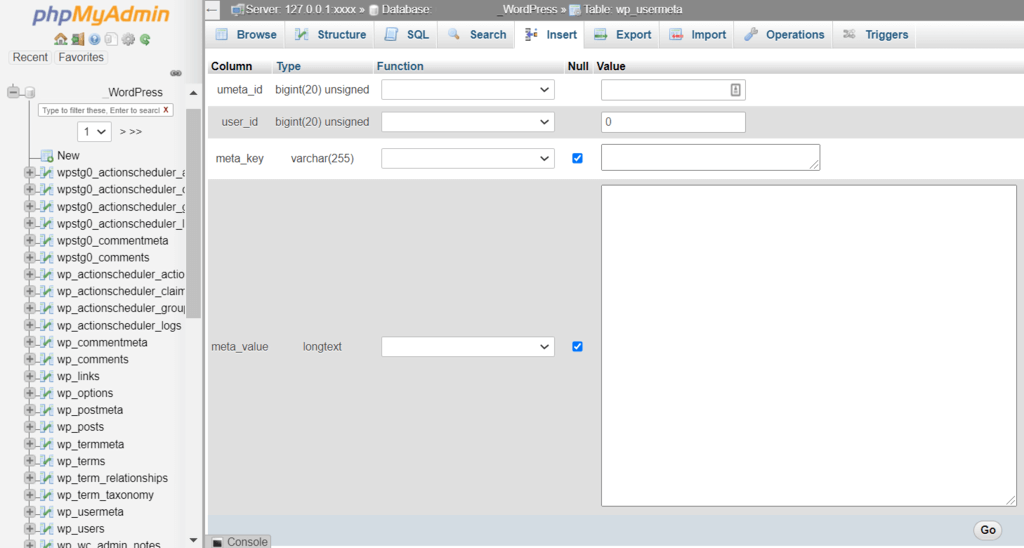Screen dimensions: 1024x548
Task: Open the phpMyAdmin documentation help icon
Action: point(95,39)
